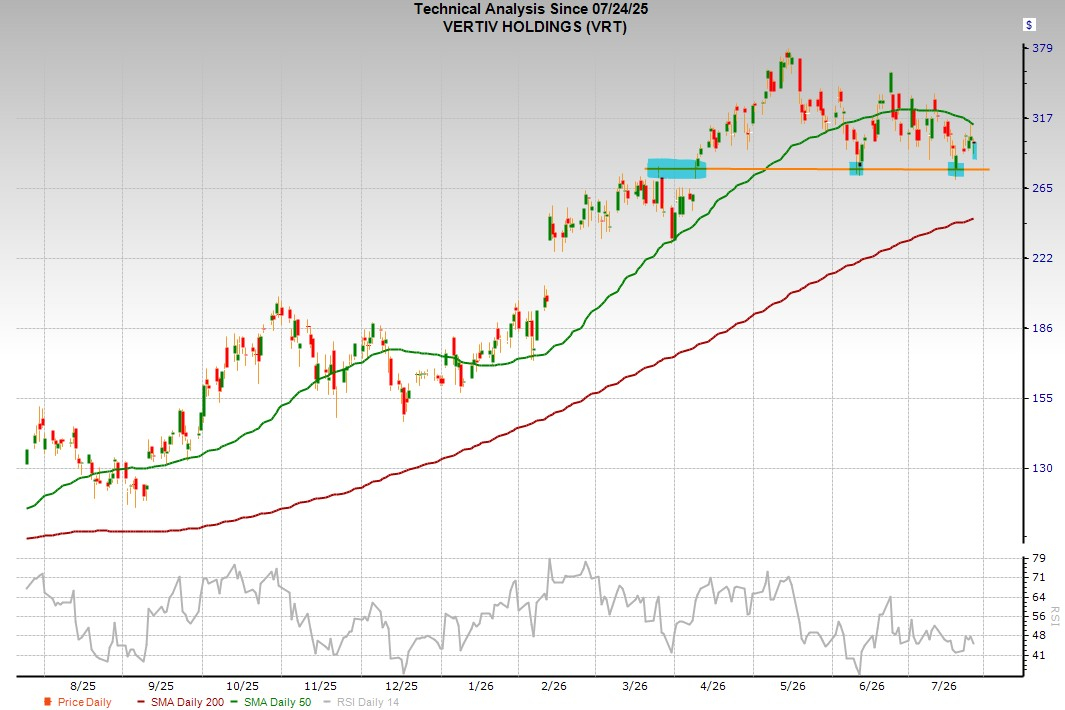
Task: Click the vertical RSI axis title
Action: coord(1055,616)
